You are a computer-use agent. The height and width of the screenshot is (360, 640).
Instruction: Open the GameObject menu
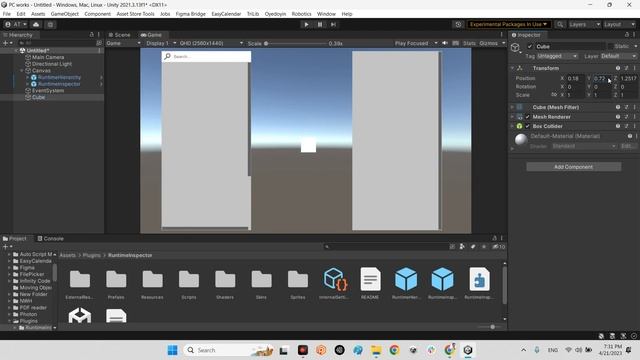point(64,14)
